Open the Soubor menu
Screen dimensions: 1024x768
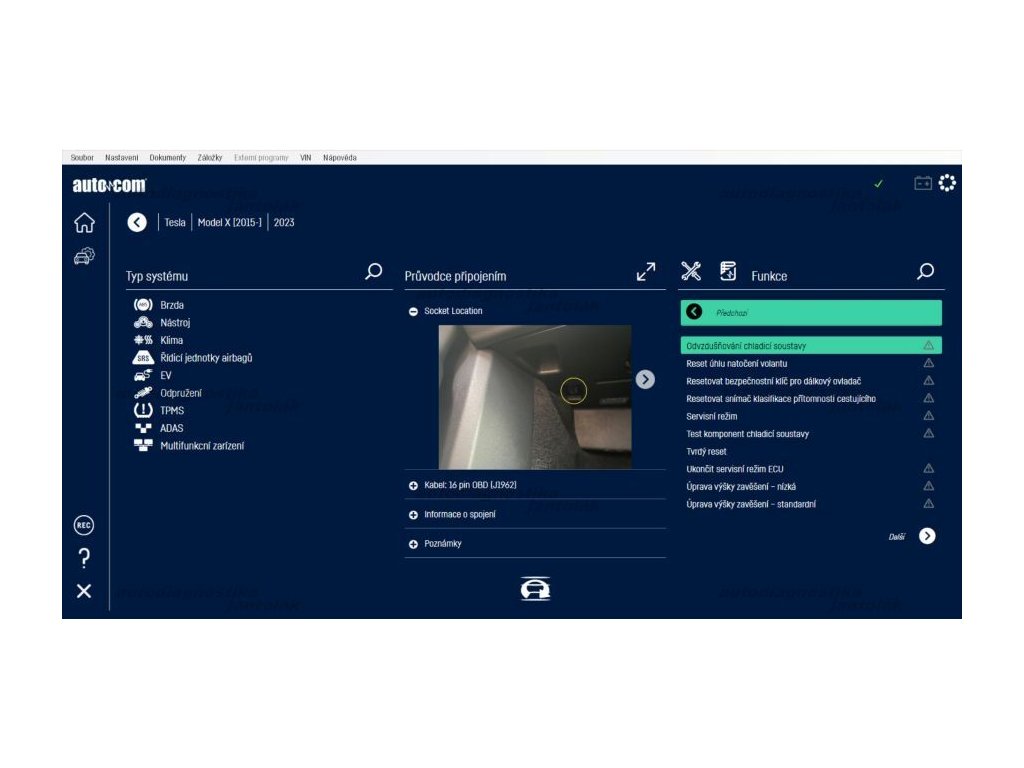[82, 158]
